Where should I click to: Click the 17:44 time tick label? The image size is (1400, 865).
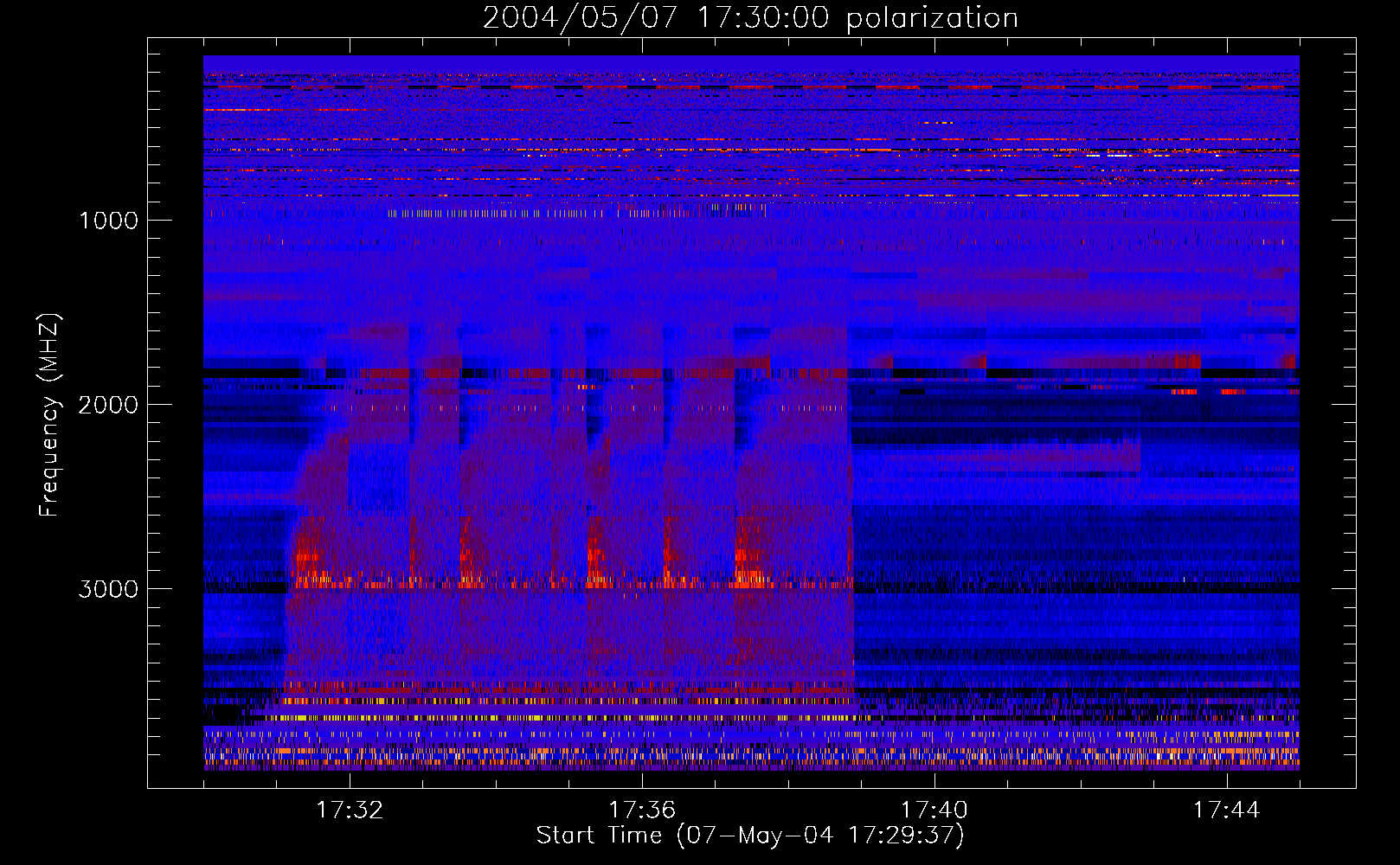click(1227, 811)
